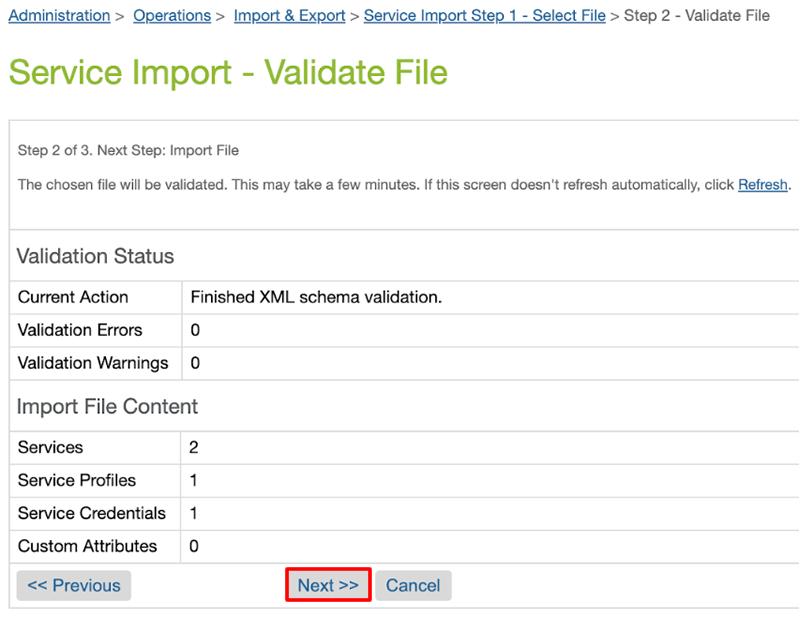Select the Validation Errors row label
The image size is (799, 617).
tap(80, 330)
